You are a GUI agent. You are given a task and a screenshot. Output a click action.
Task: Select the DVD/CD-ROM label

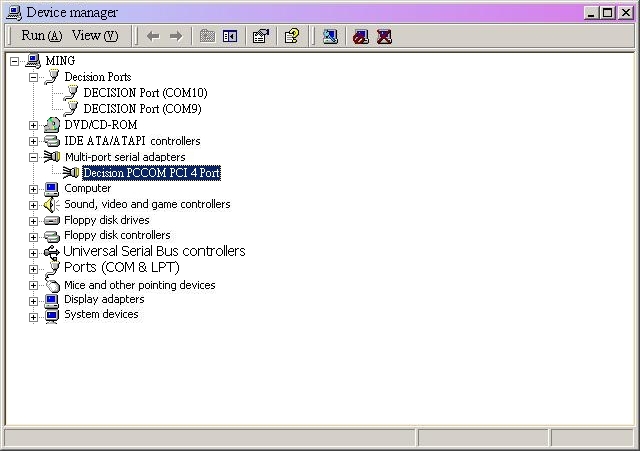[101, 125]
